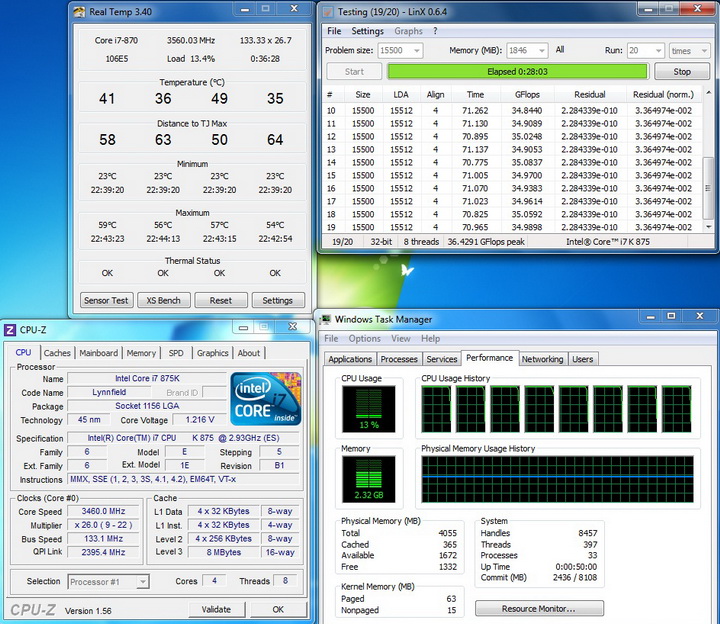The image size is (720, 624).
Task: Click the LinX results scroll up arrow
Action: (x=709, y=93)
